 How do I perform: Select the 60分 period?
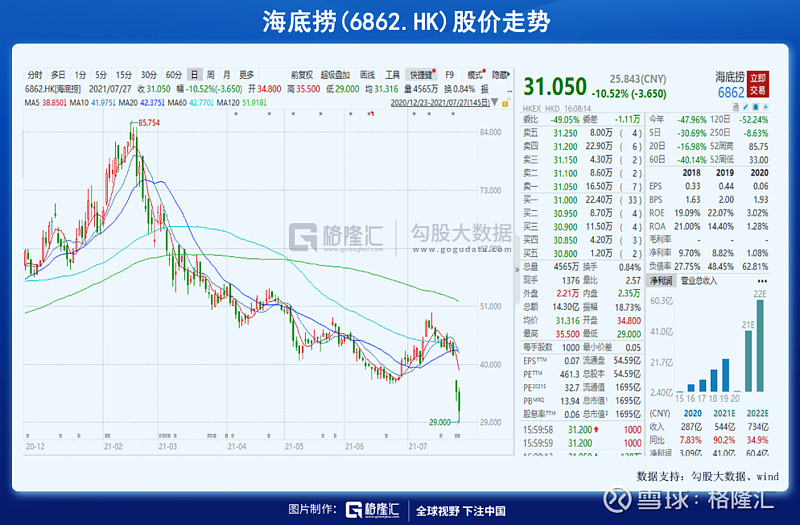click(173, 75)
